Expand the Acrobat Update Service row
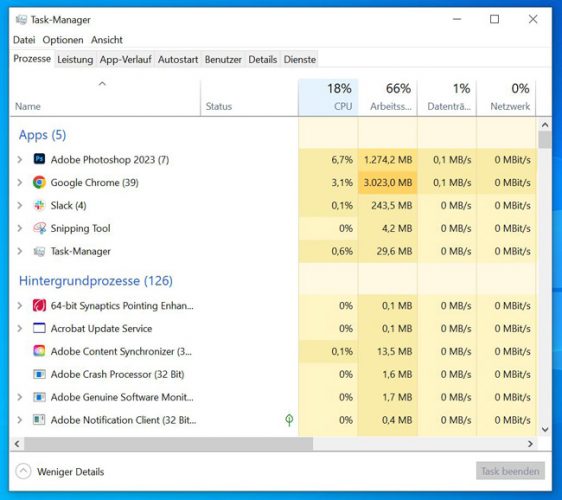This screenshot has width=562, height=500. [20, 328]
